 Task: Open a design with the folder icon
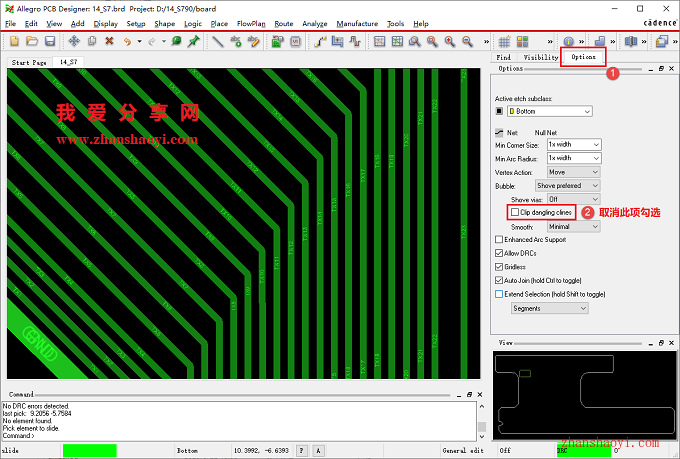click(x=32, y=41)
